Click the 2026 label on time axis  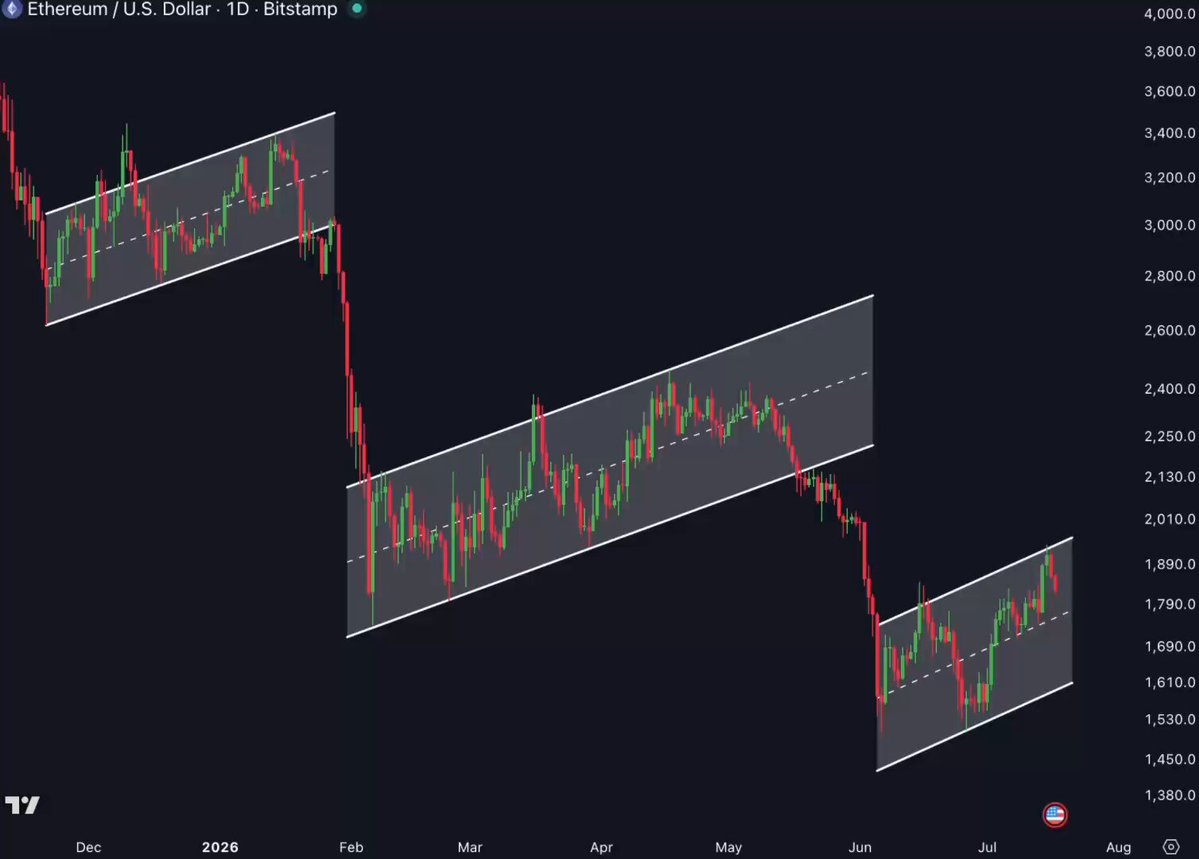click(x=220, y=847)
